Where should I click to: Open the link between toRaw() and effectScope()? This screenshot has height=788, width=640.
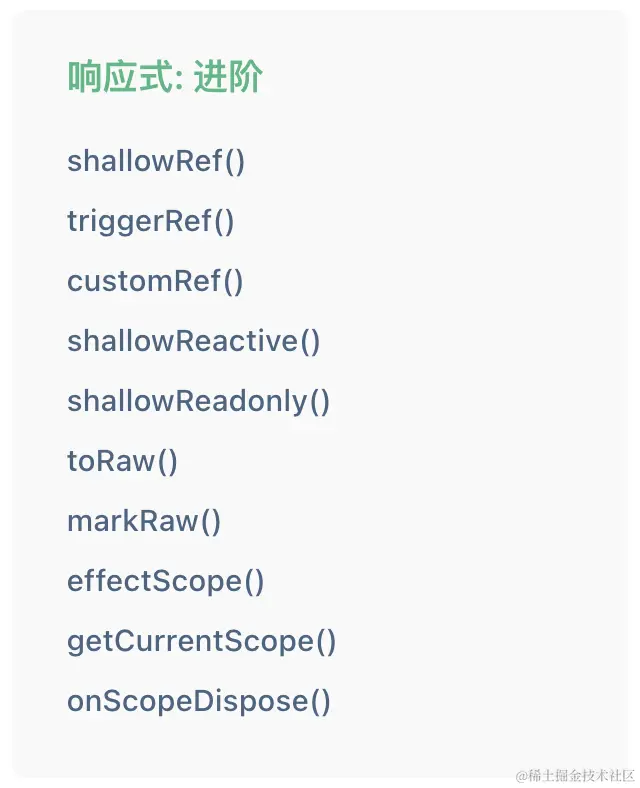(144, 521)
